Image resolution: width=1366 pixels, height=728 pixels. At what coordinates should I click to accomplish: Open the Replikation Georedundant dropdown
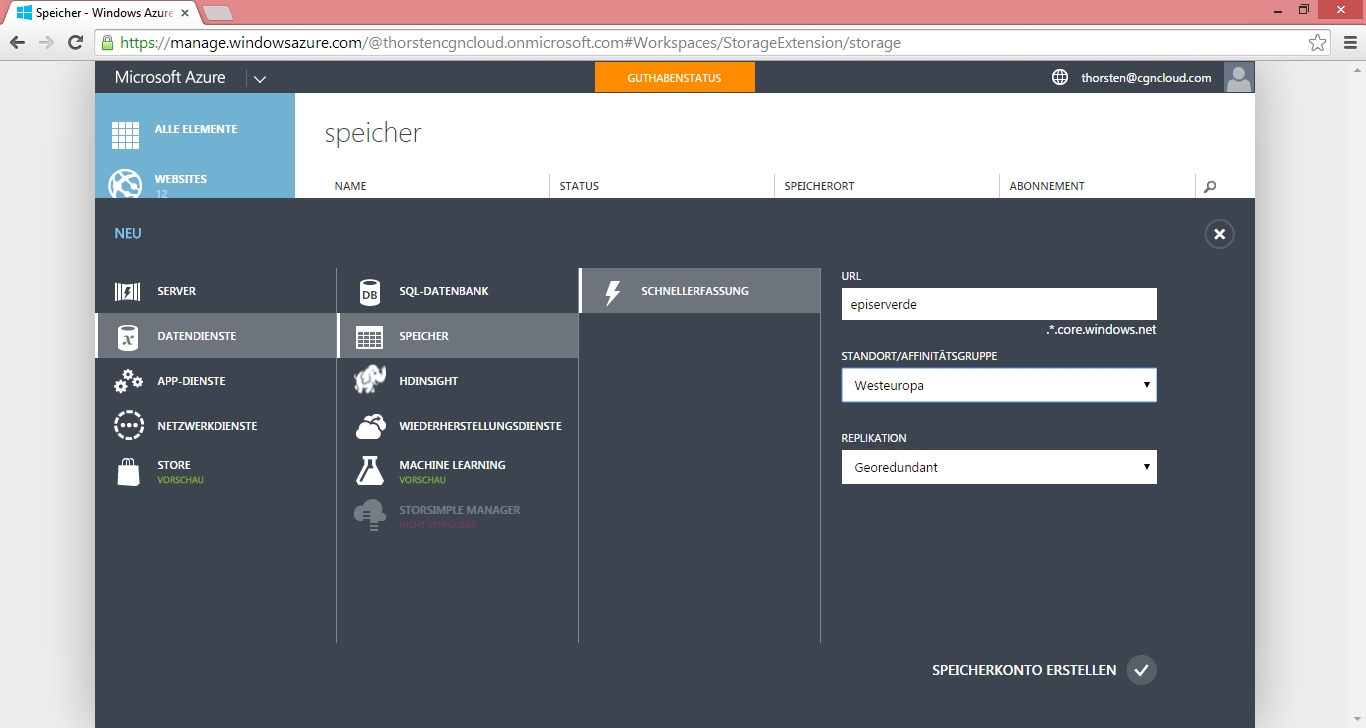998,467
